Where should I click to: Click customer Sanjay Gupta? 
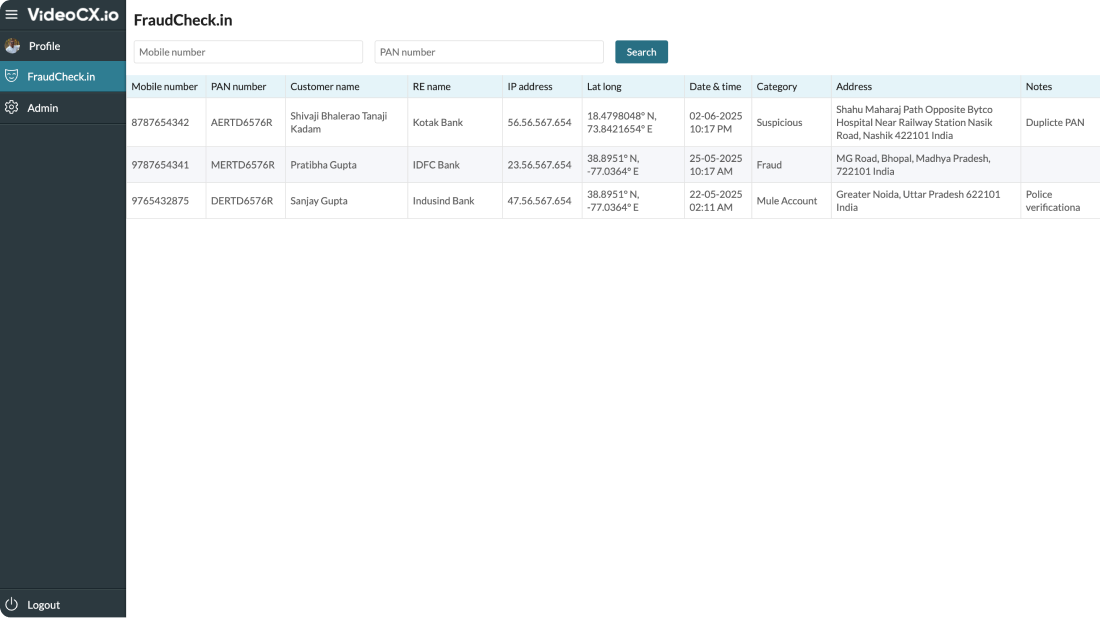[x=318, y=201]
